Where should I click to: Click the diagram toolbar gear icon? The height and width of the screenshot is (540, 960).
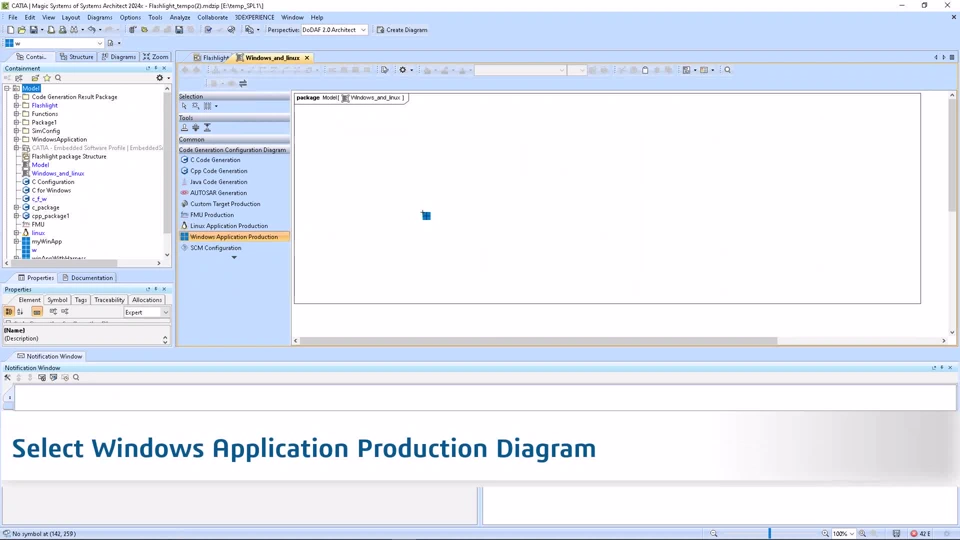coord(403,70)
